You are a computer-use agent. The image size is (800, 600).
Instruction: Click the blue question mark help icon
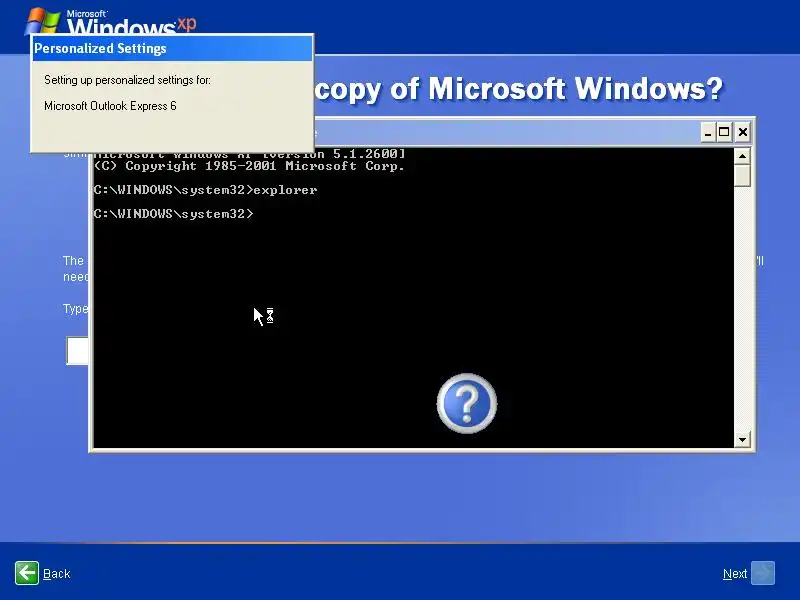pos(466,403)
